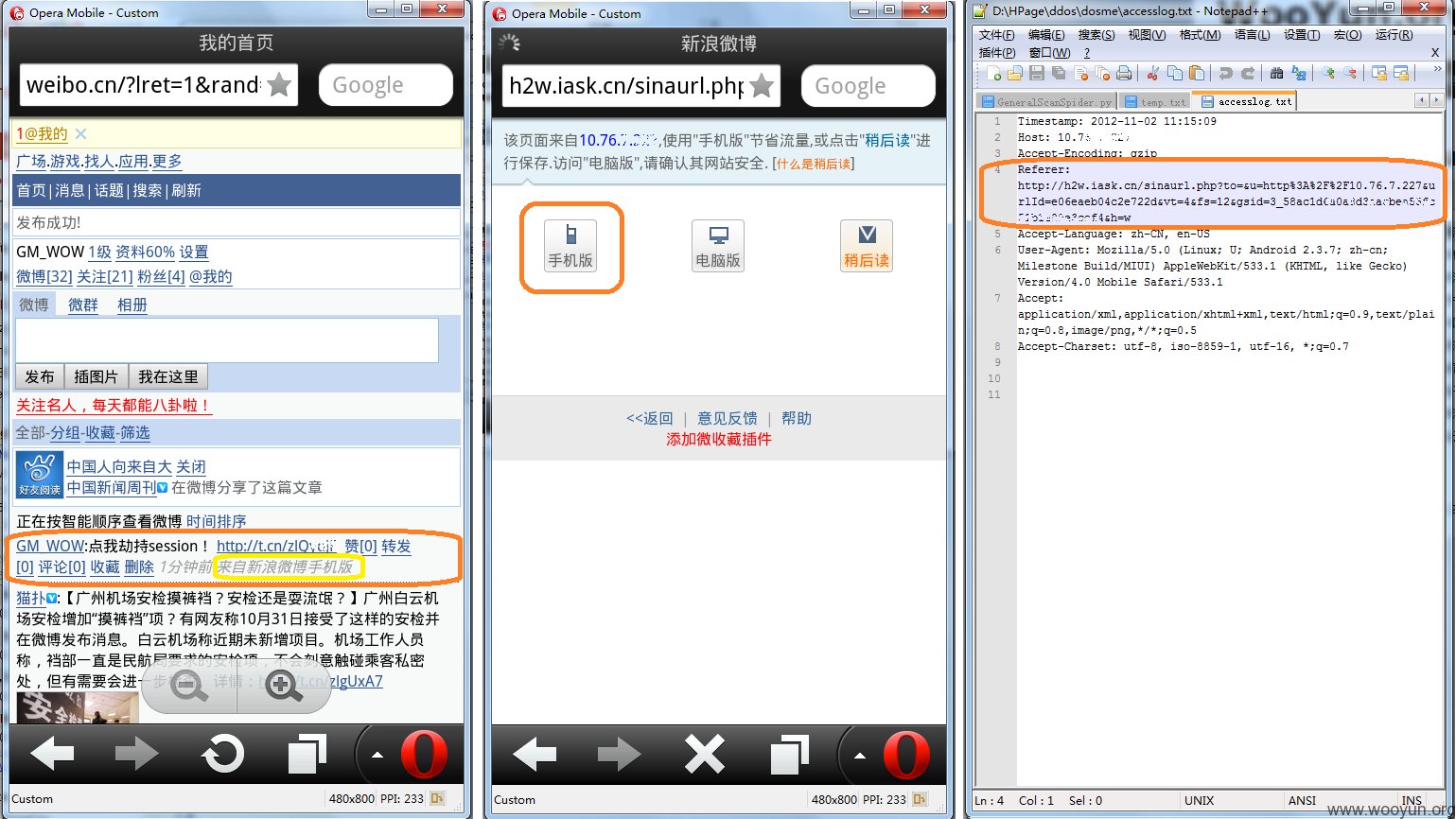The image size is (1456, 819).
Task: Click Google search field in h2w.iask.cn window
Action: tap(868, 86)
